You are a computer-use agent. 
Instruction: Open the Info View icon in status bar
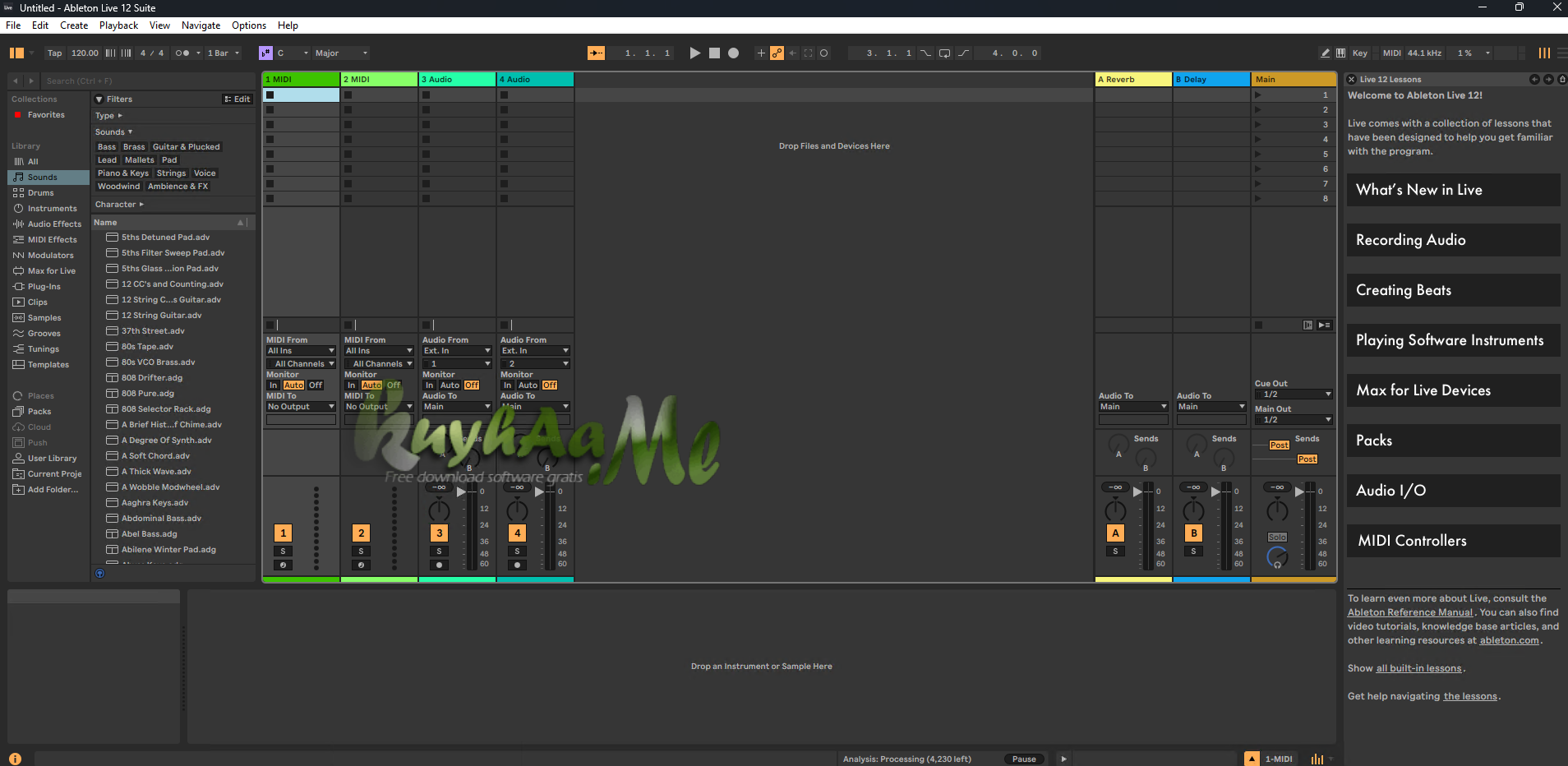[16, 759]
